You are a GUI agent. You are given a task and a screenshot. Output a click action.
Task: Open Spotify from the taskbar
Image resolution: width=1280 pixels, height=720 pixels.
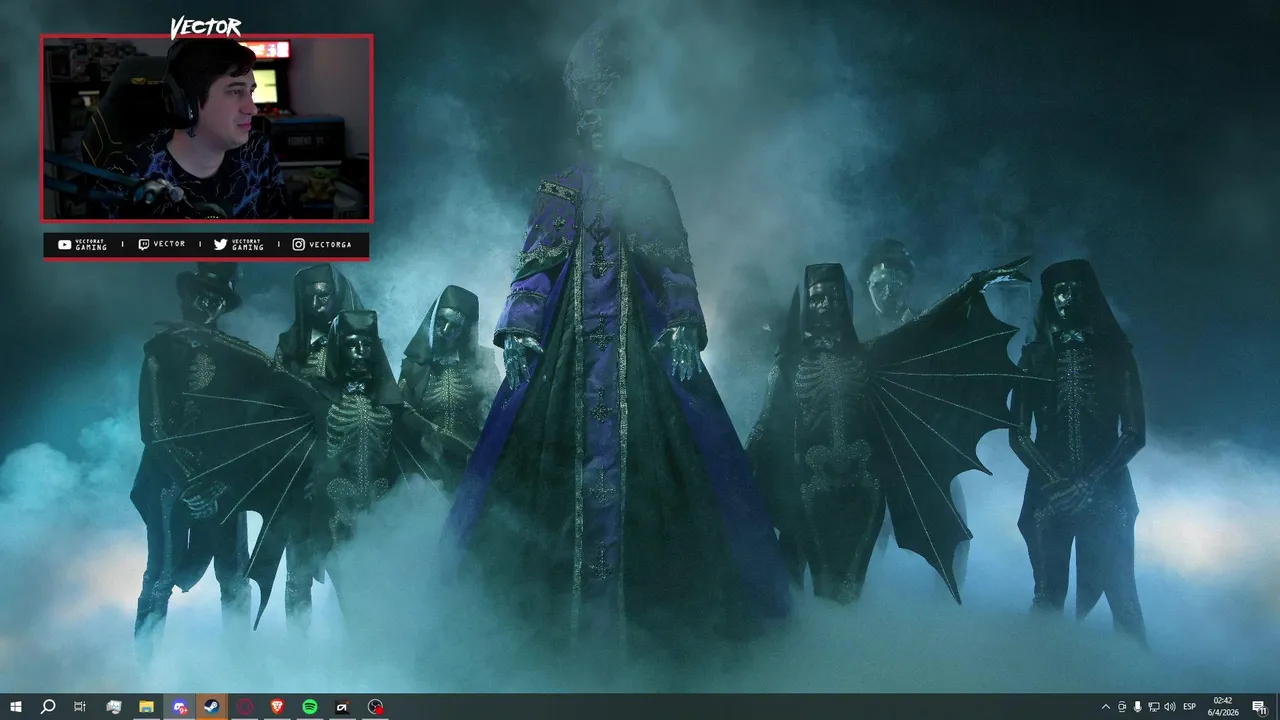point(310,707)
